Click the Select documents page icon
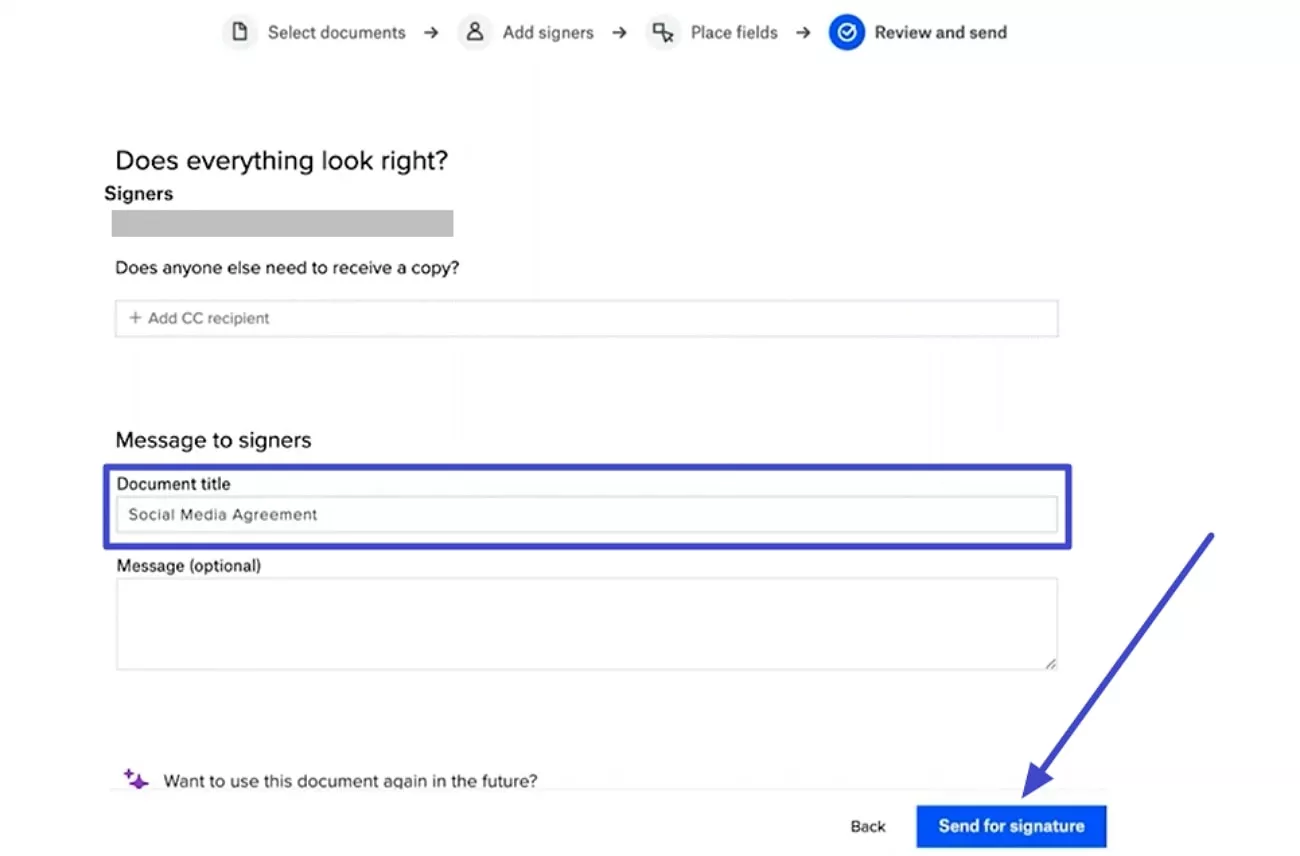The height and width of the screenshot is (856, 1300). click(x=239, y=32)
